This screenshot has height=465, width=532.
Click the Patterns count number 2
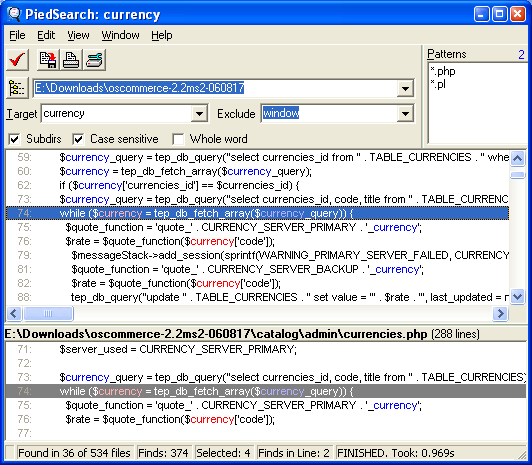pyautogui.click(x=521, y=55)
